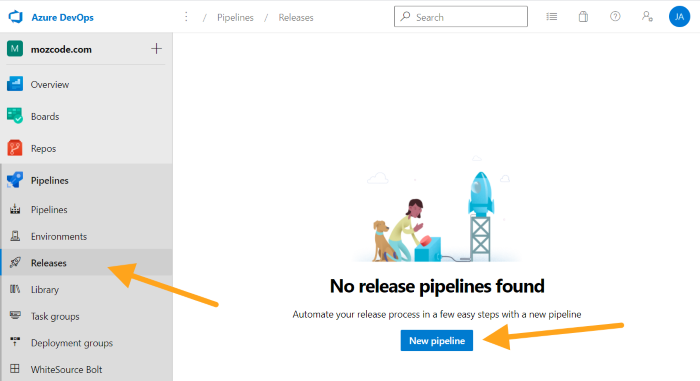Click the Repos hub icon

(15, 148)
